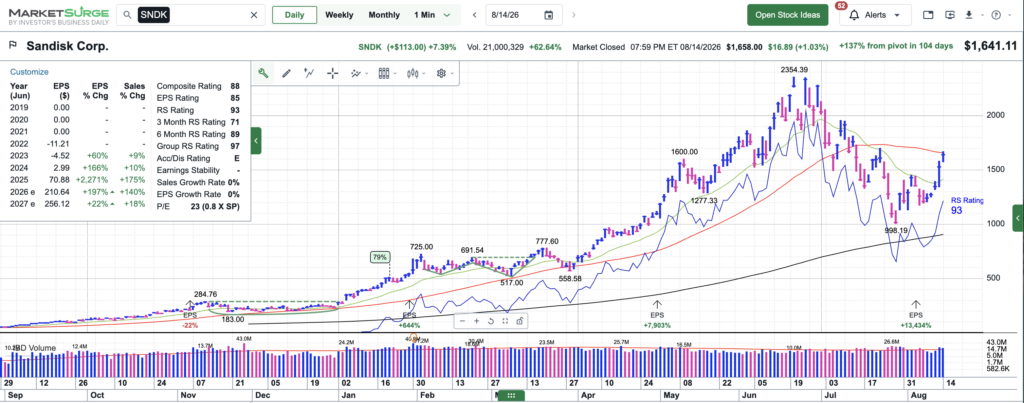Click the +644% EPS marker
The width and height of the screenshot is (1024, 403).
pos(409,325)
